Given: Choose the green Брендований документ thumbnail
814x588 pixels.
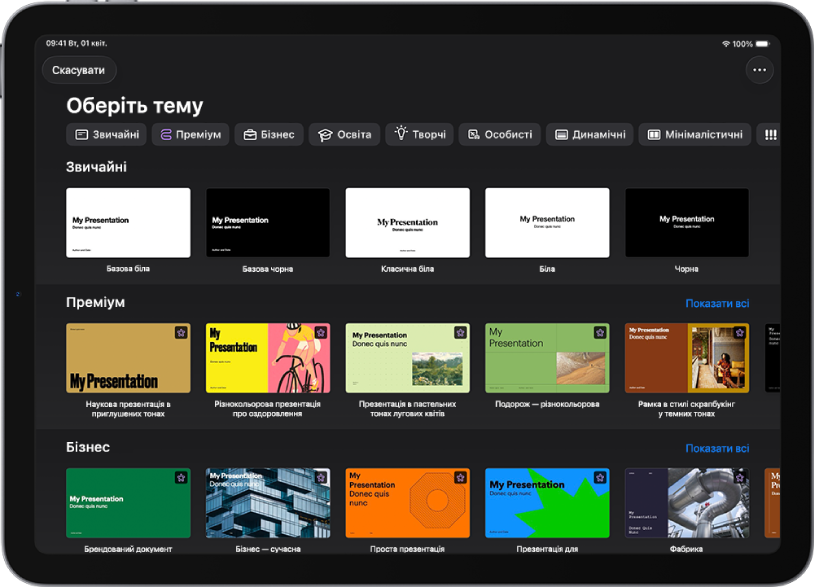Looking at the screenshot, I should (128, 503).
